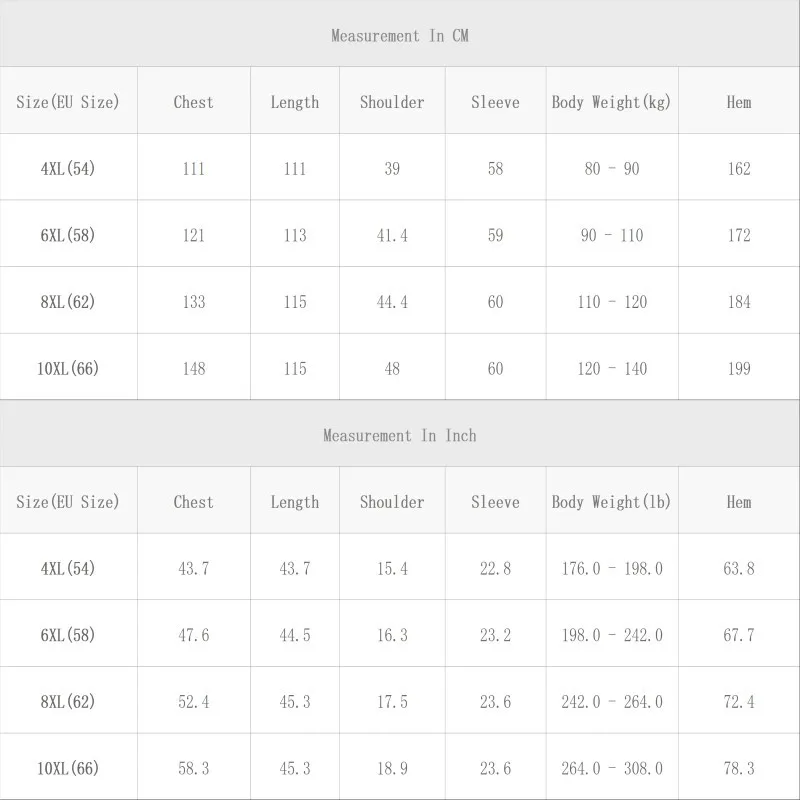The height and width of the screenshot is (800, 800).
Task: Select the inch chest value 52.4
Action: tap(194, 702)
